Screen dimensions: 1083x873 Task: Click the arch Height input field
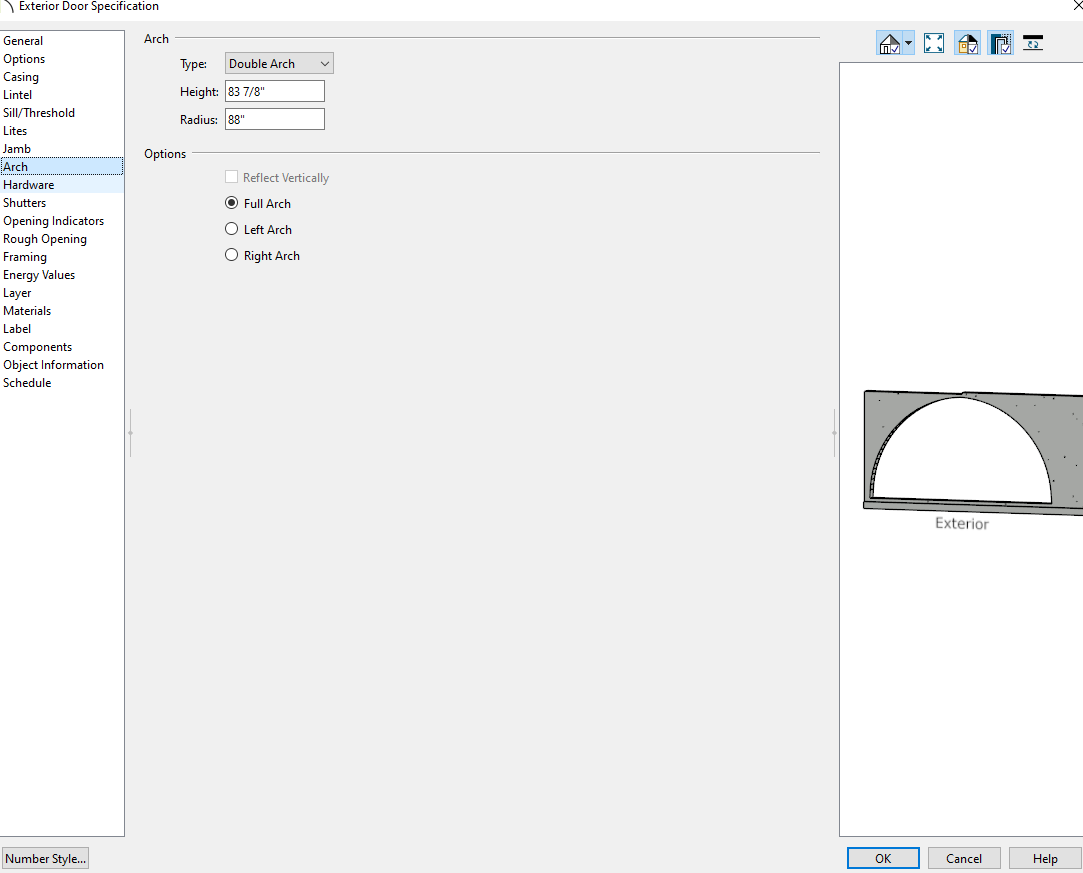coord(275,91)
